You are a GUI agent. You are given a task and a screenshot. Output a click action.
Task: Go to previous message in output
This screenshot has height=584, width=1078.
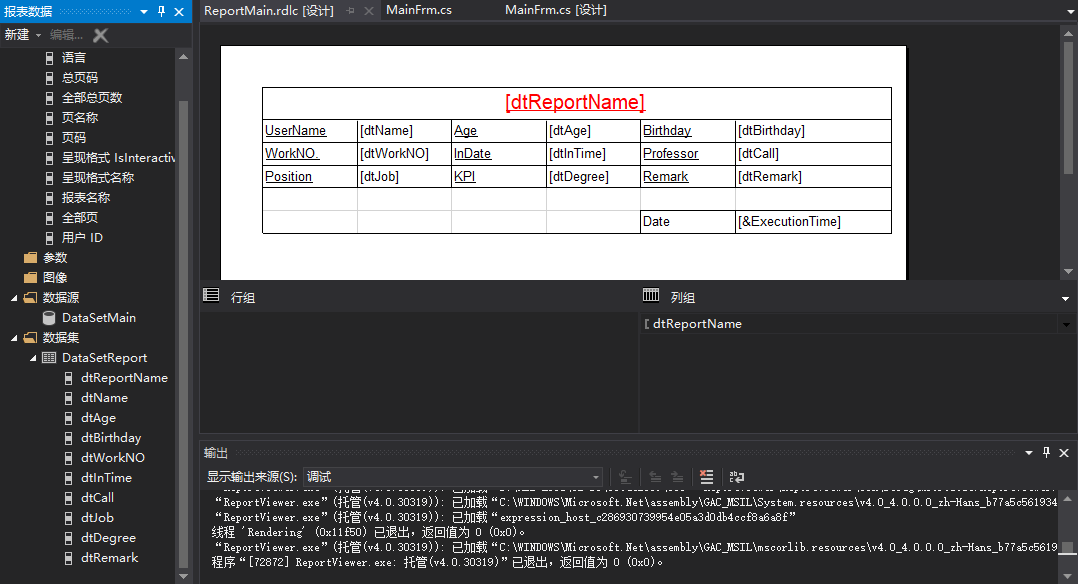655,477
